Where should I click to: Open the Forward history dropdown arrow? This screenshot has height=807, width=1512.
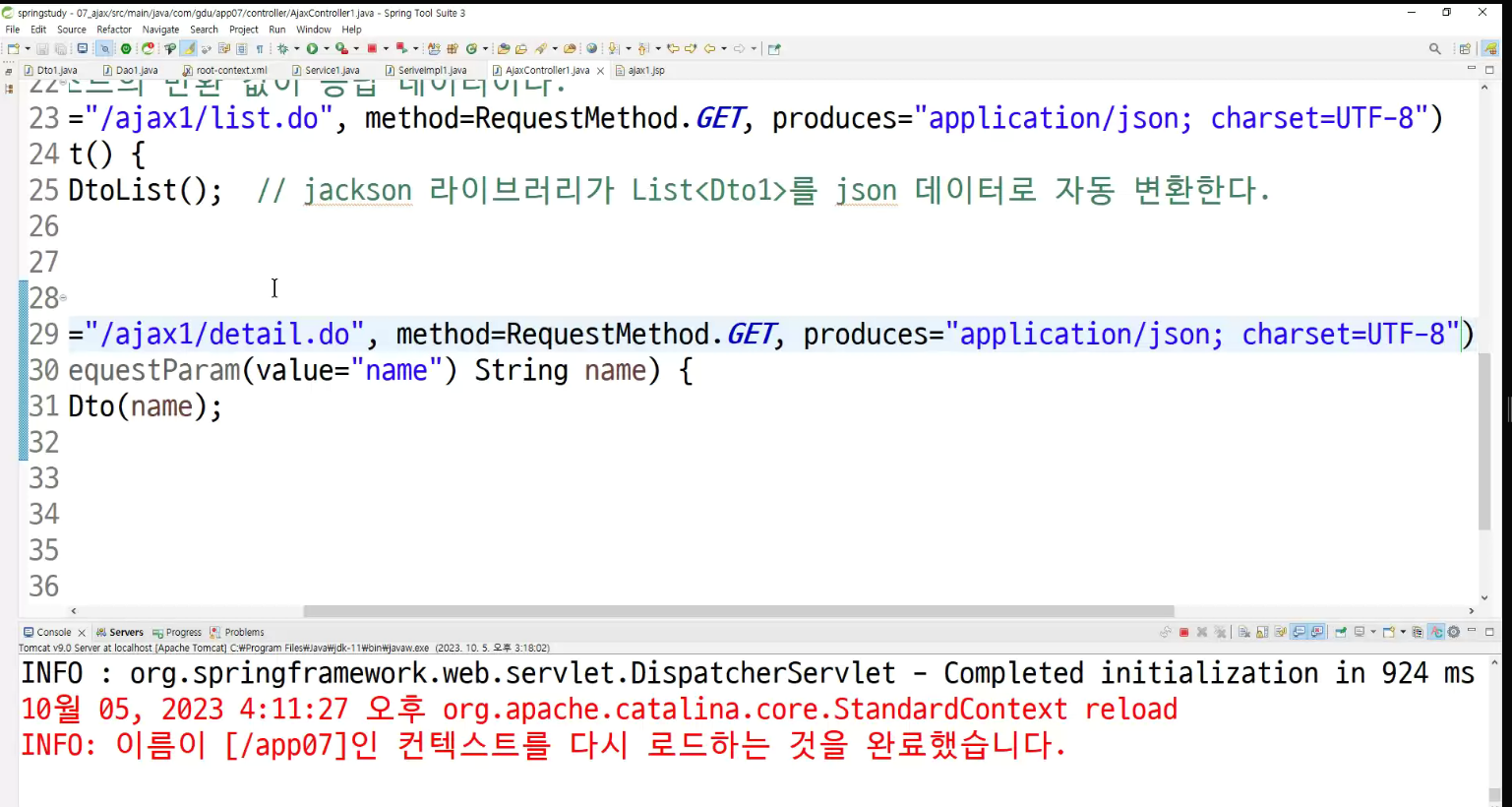point(754,48)
